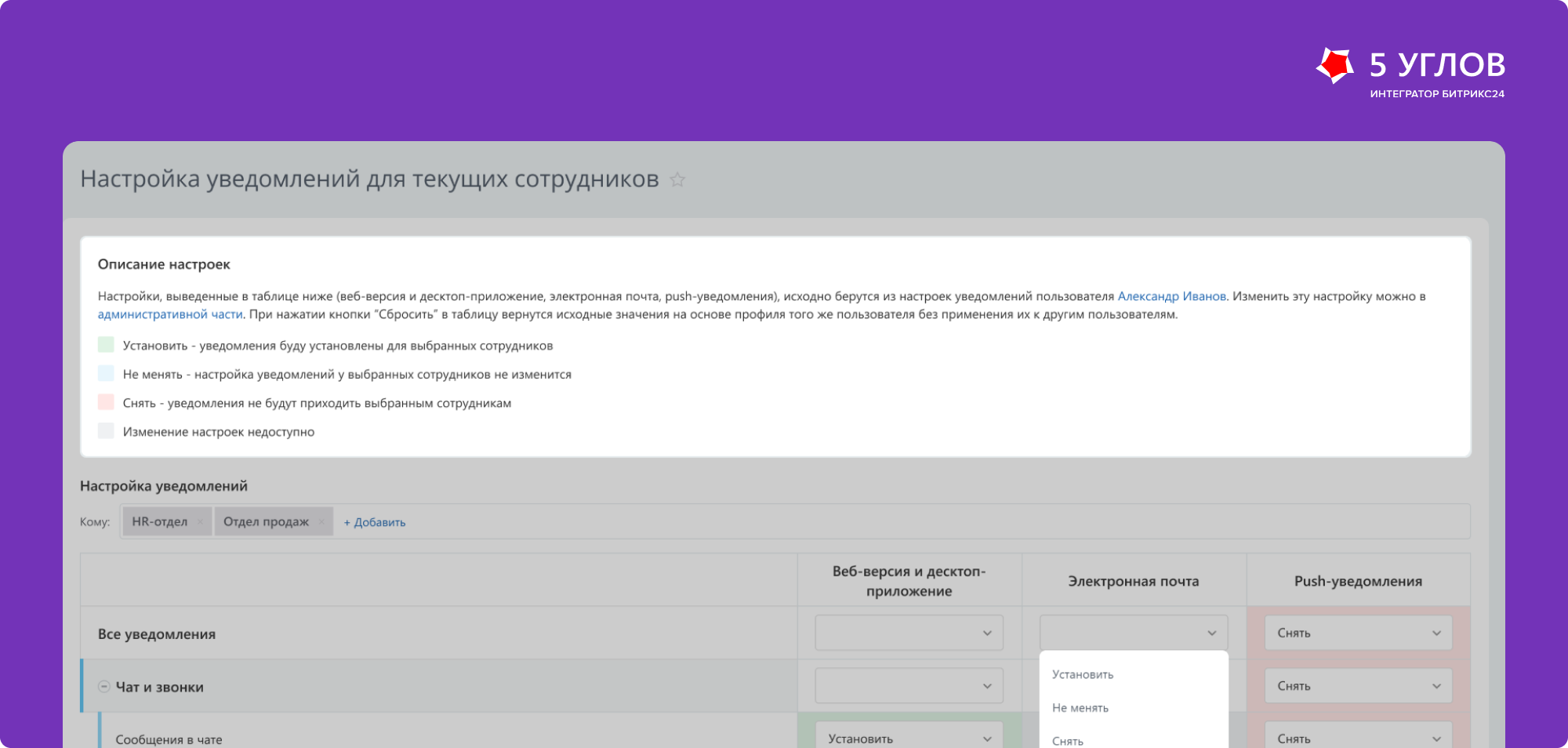The width and height of the screenshot is (1568, 748).
Task: Click the Описание настроек heading
Action: click(164, 264)
